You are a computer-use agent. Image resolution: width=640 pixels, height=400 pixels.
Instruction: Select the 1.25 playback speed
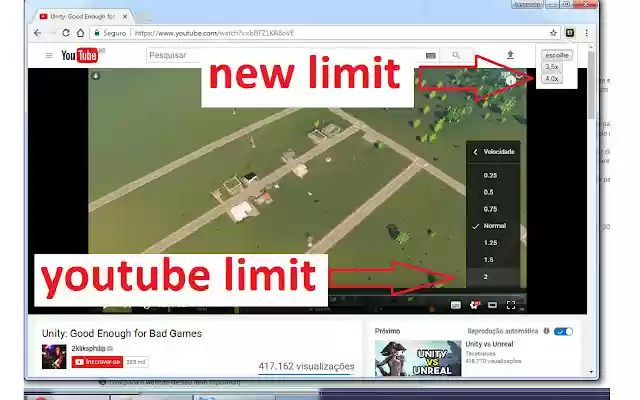click(493, 243)
